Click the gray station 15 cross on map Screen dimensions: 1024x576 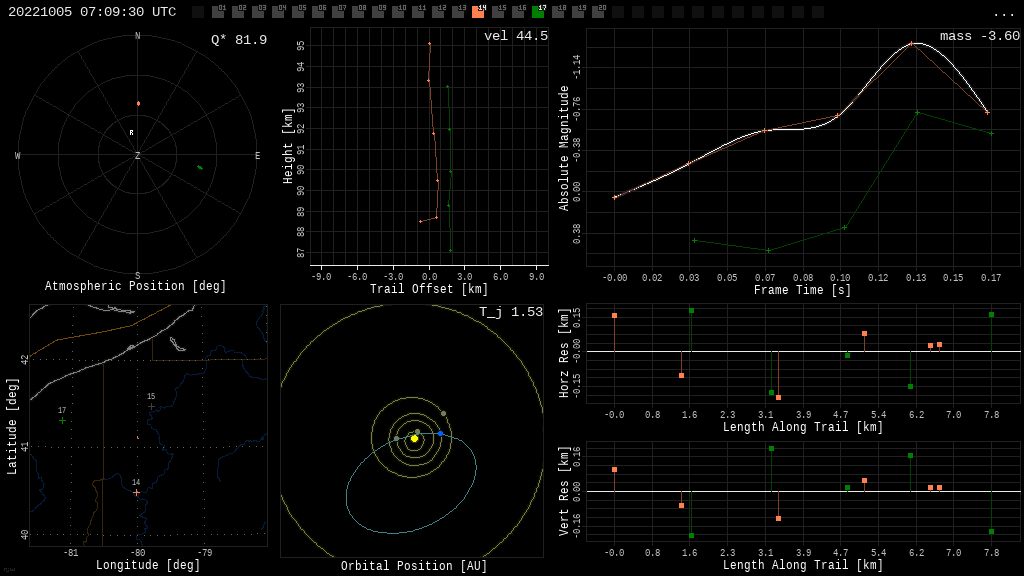click(x=151, y=406)
